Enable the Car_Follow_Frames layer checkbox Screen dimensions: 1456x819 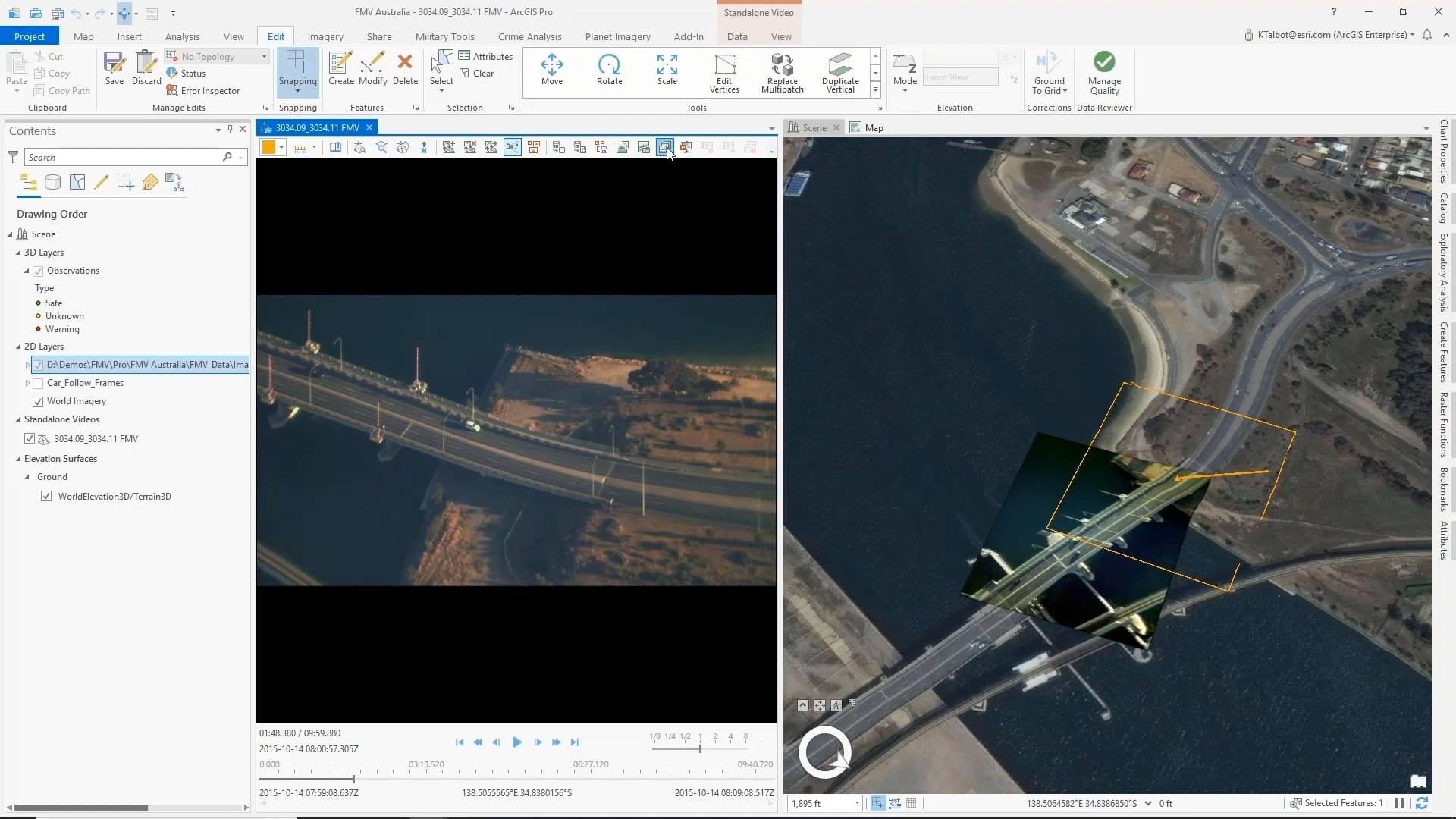(x=38, y=383)
